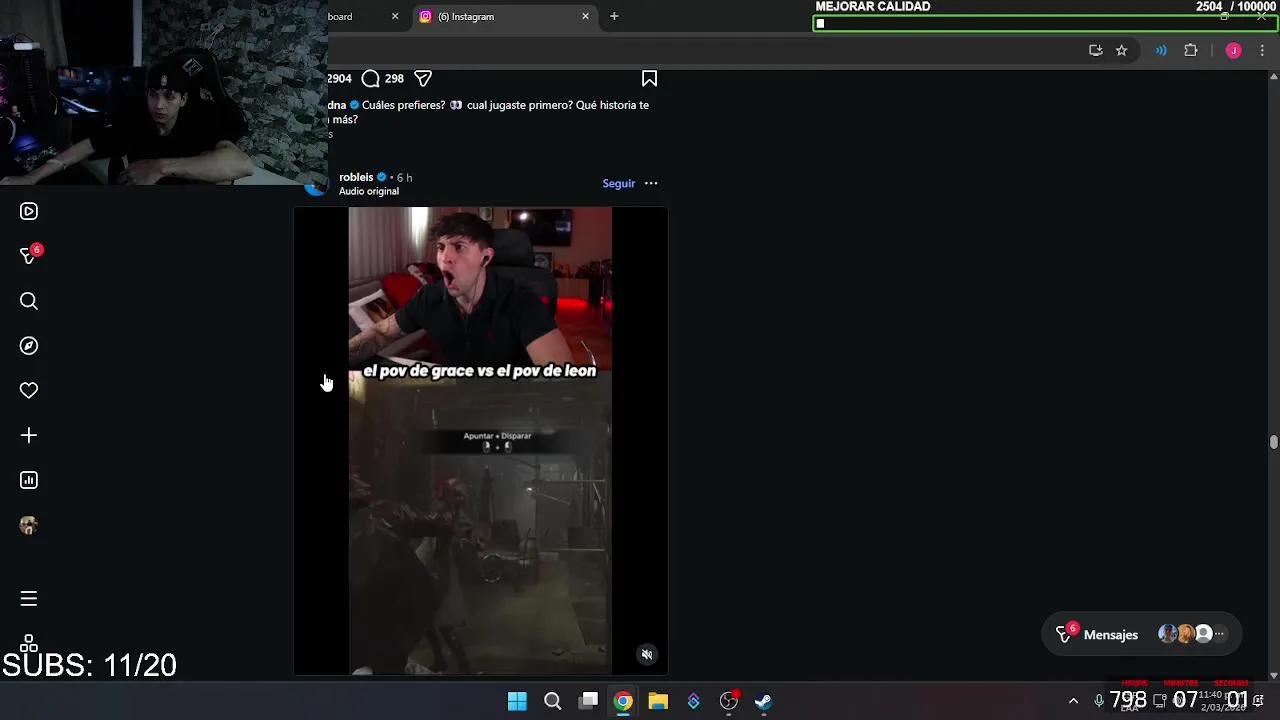Viewport: 1280px width, 720px height.
Task: Open Instagram search in the sidebar
Action: (28, 301)
